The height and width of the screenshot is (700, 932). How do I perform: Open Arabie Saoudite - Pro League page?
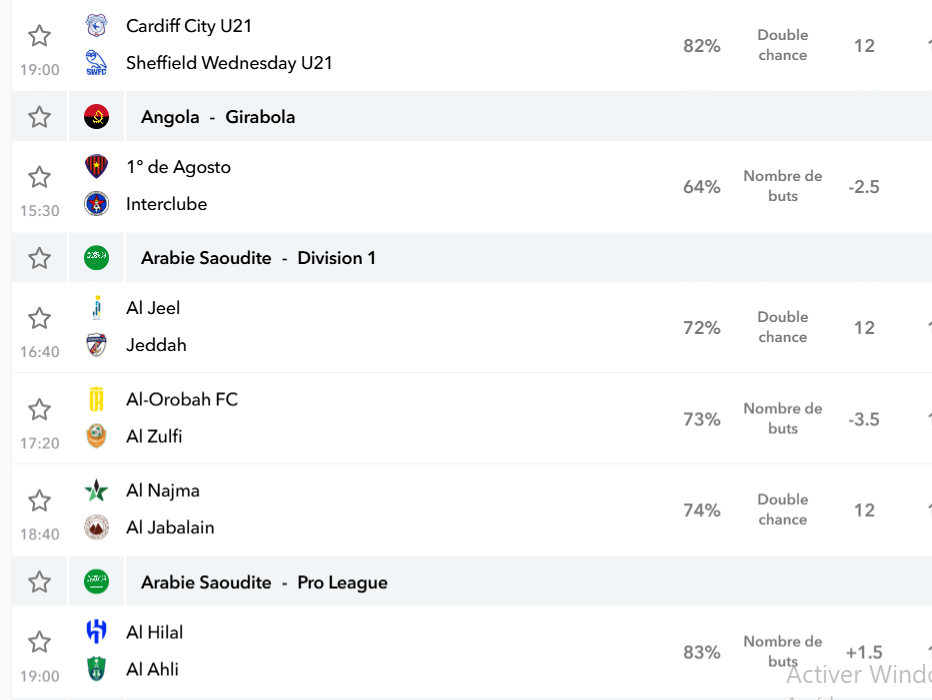[x=264, y=582]
